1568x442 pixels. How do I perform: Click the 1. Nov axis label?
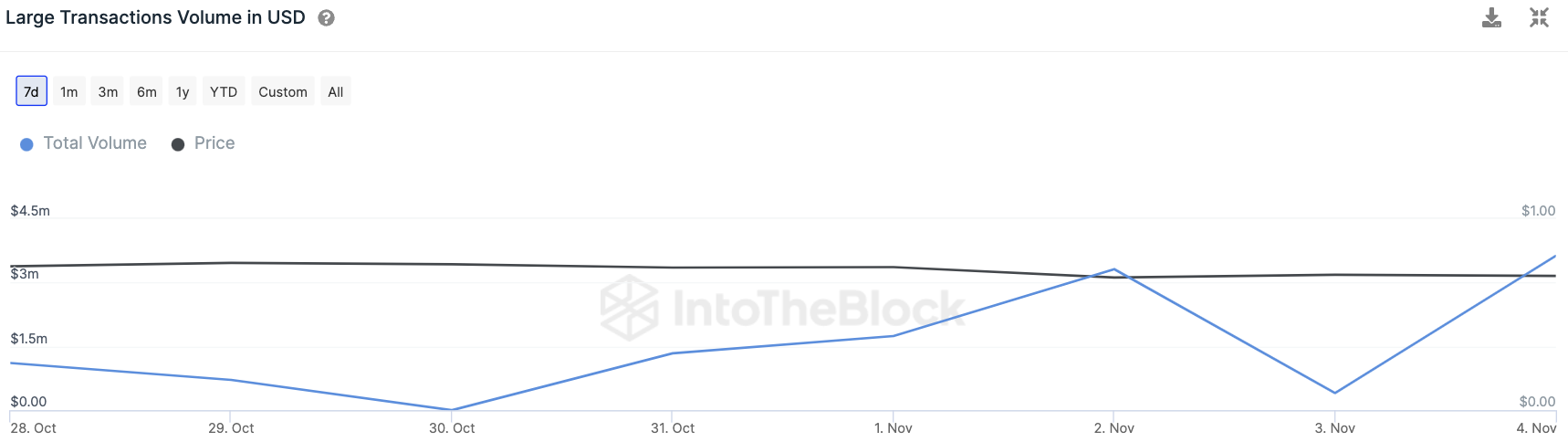pos(893,428)
